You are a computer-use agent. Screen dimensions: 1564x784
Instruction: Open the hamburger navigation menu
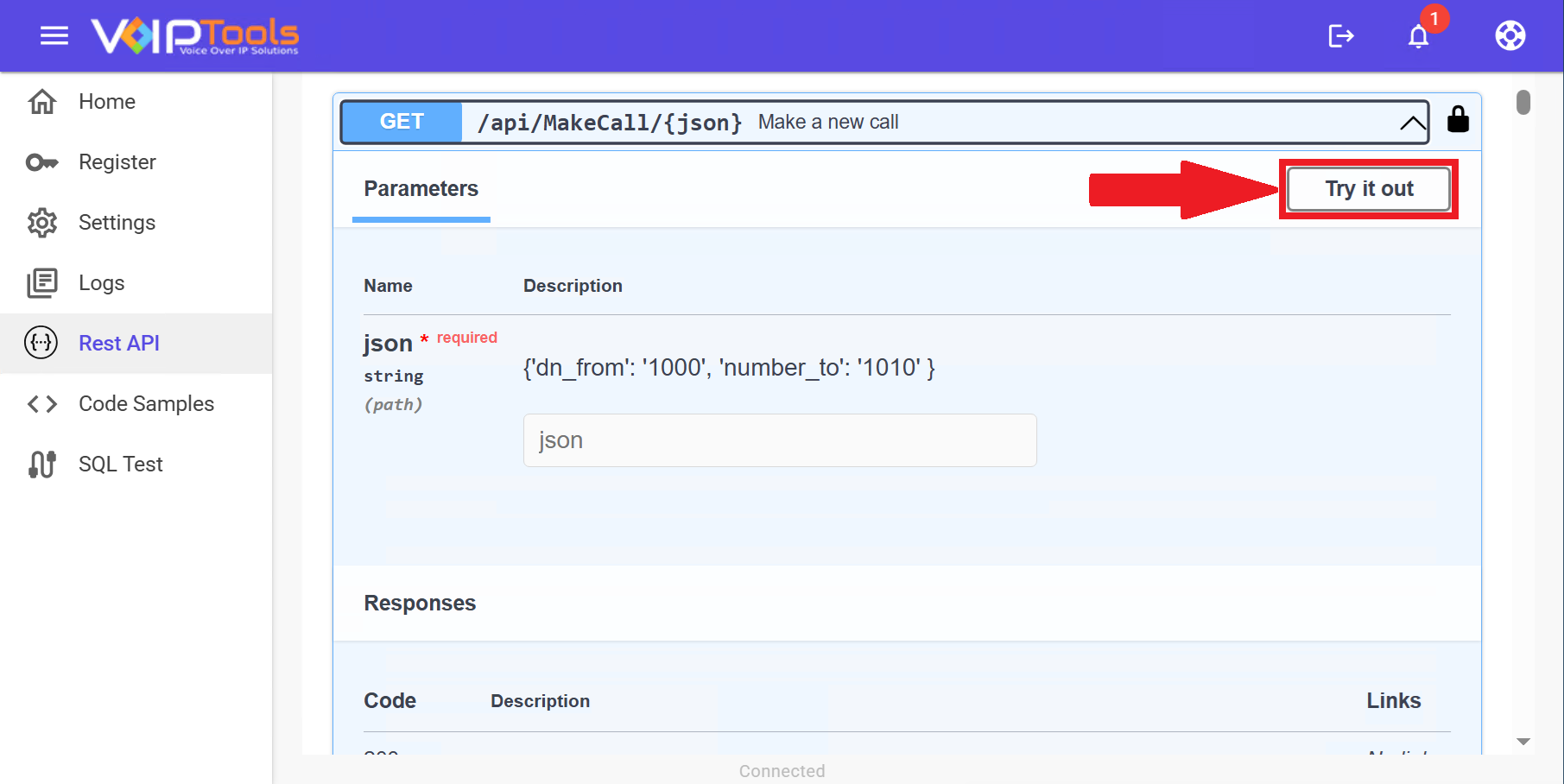point(54,35)
